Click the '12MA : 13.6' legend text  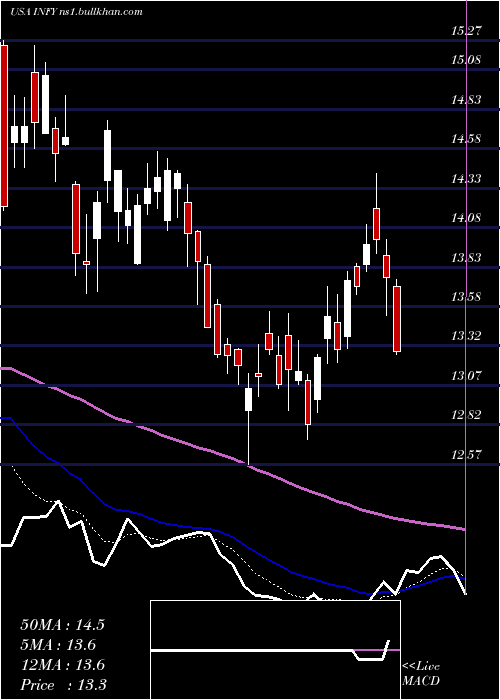(62, 665)
